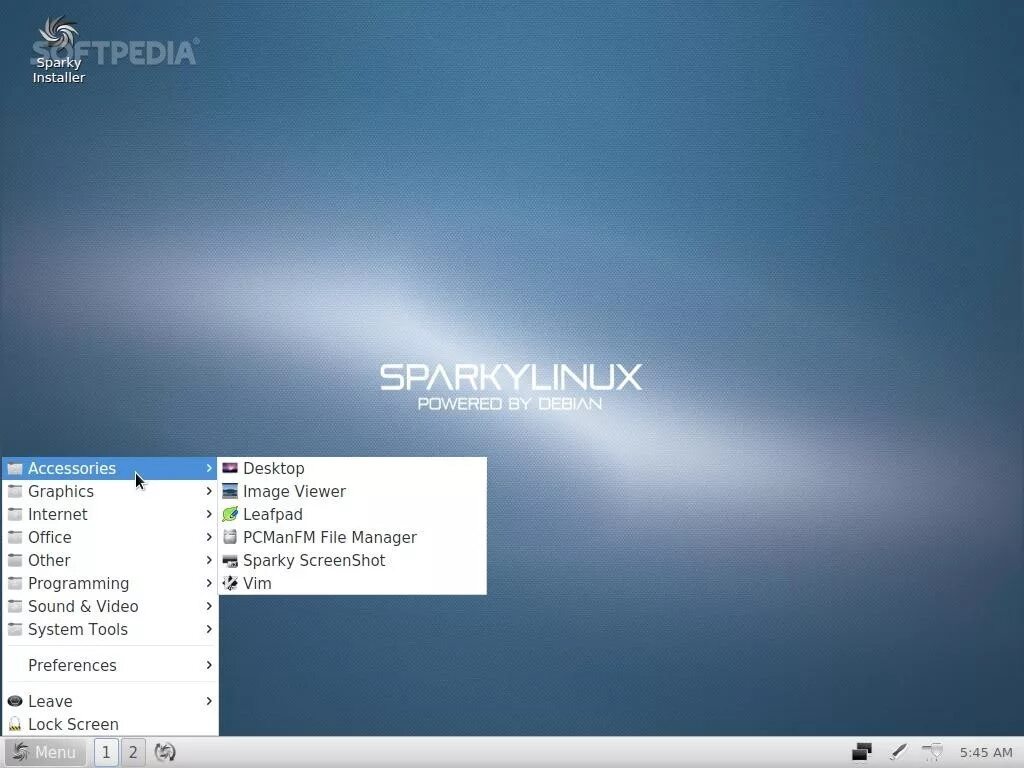Open the Preferences menu entry

click(x=110, y=665)
